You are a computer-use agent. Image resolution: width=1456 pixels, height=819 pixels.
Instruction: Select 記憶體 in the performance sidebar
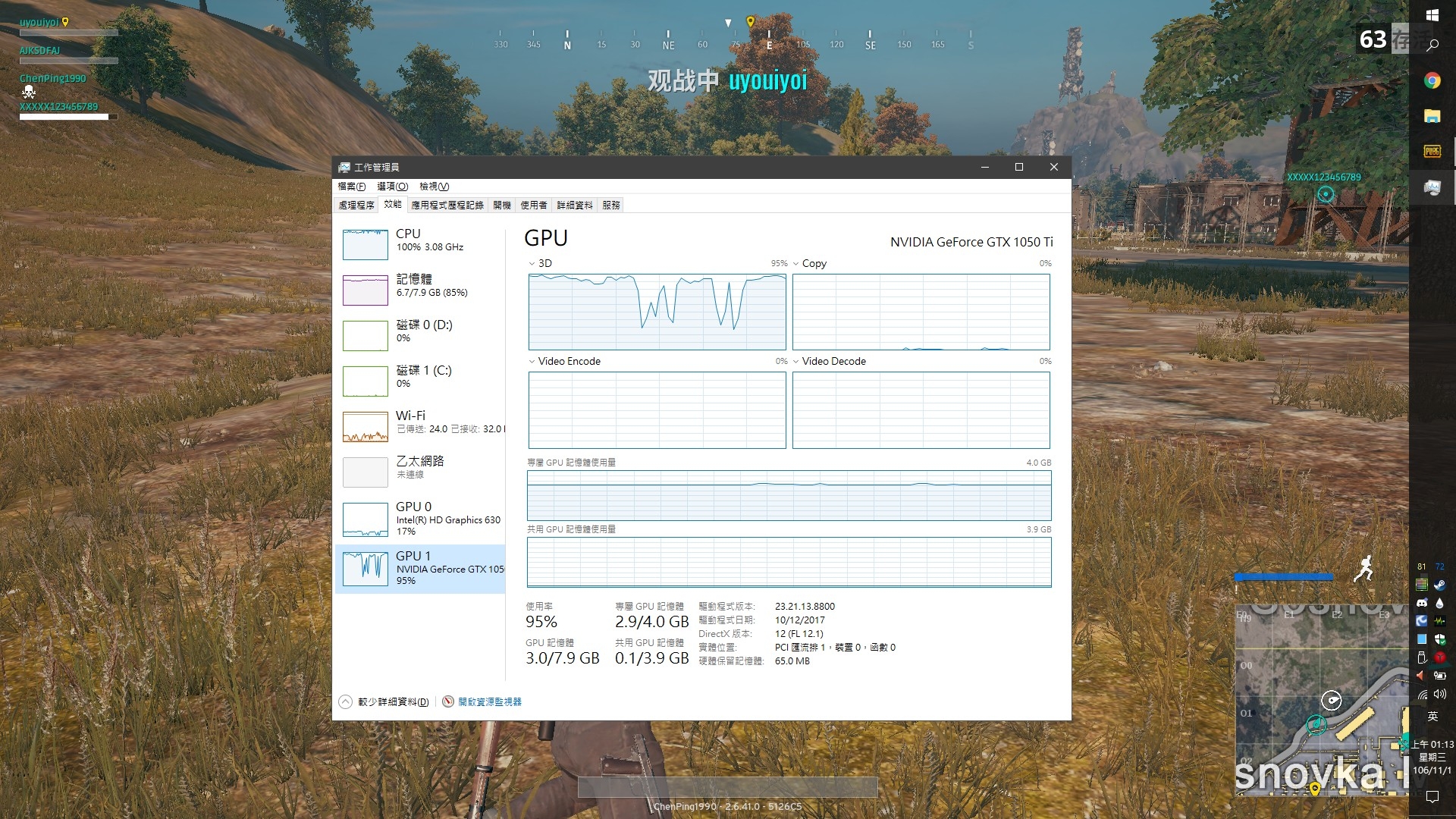pyautogui.click(x=421, y=290)
